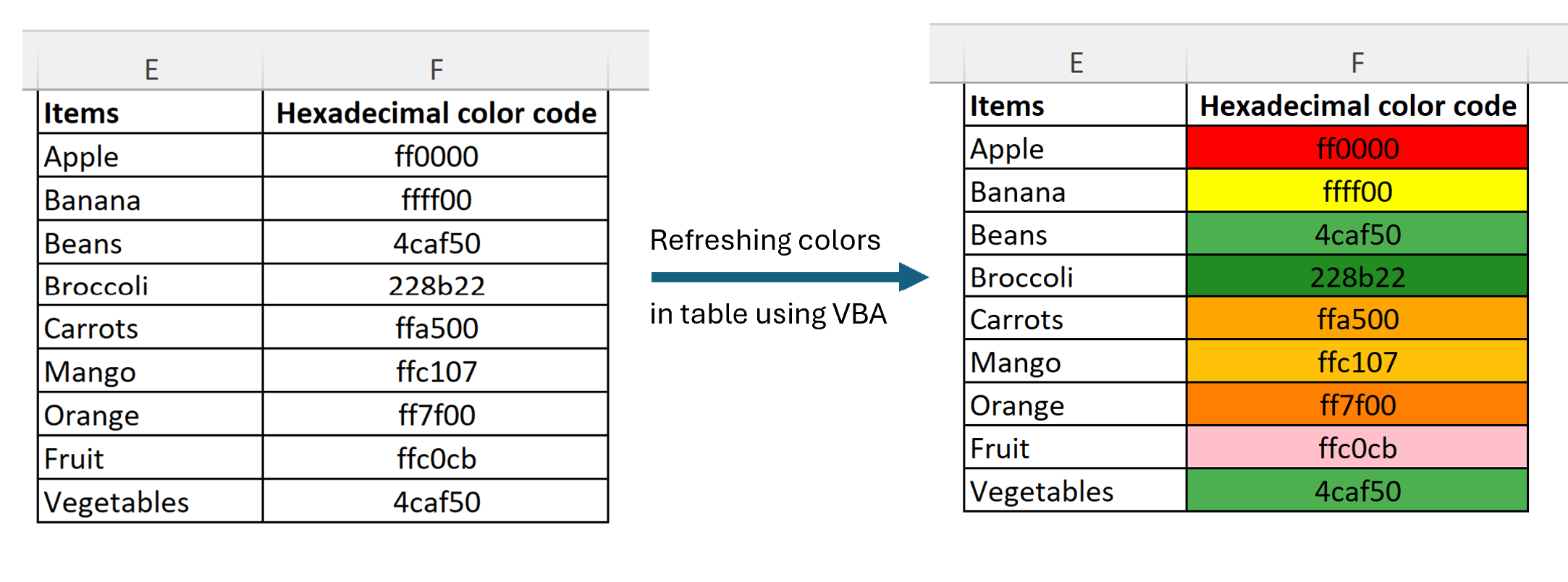The height and width of the screenshot is (582, 1568).
Task: Click the 'Refreshing colors' text label
Action: [764, 240]
